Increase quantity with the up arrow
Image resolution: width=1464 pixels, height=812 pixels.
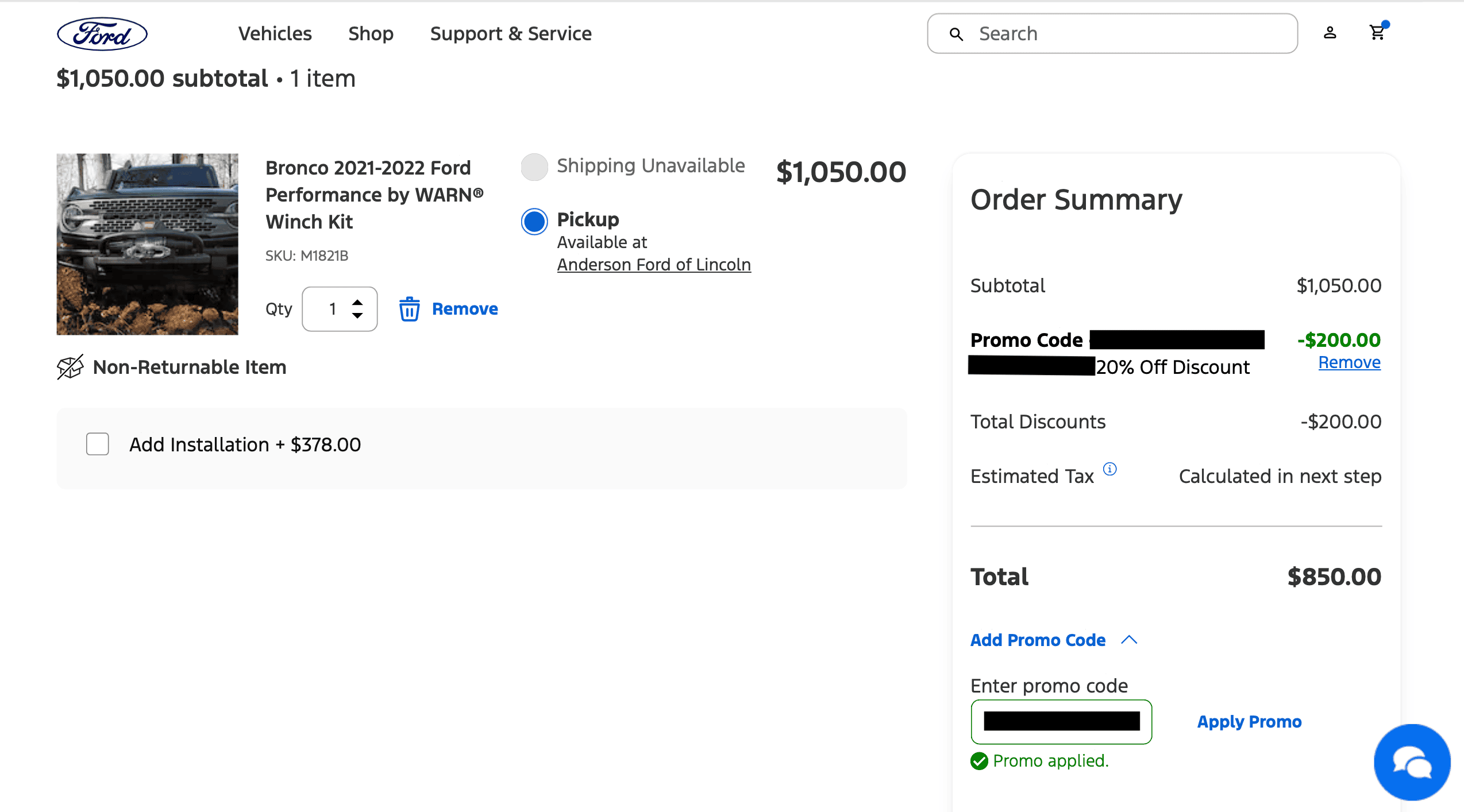(357, 302)
